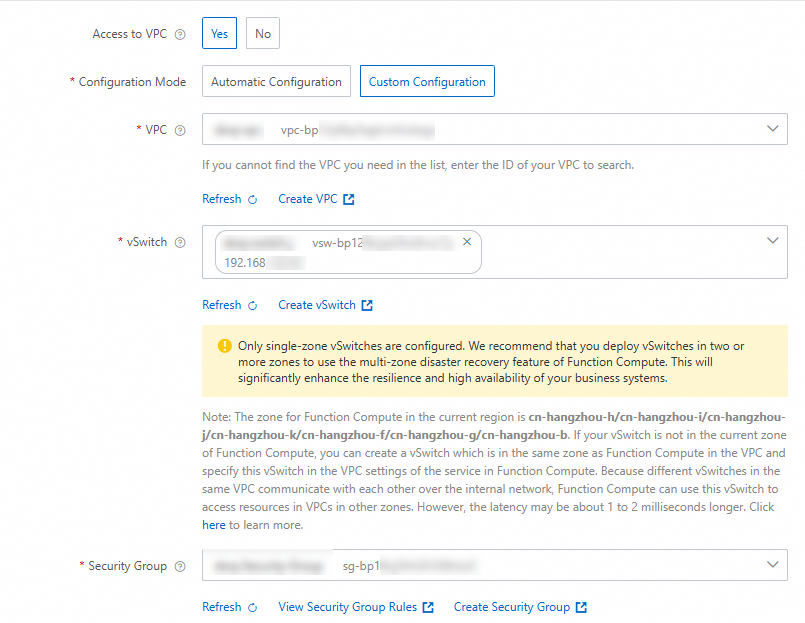Viewport: 805px width, 623px height.
Task: Click Refresh link under vSwitch field
Action: (222, 305)
